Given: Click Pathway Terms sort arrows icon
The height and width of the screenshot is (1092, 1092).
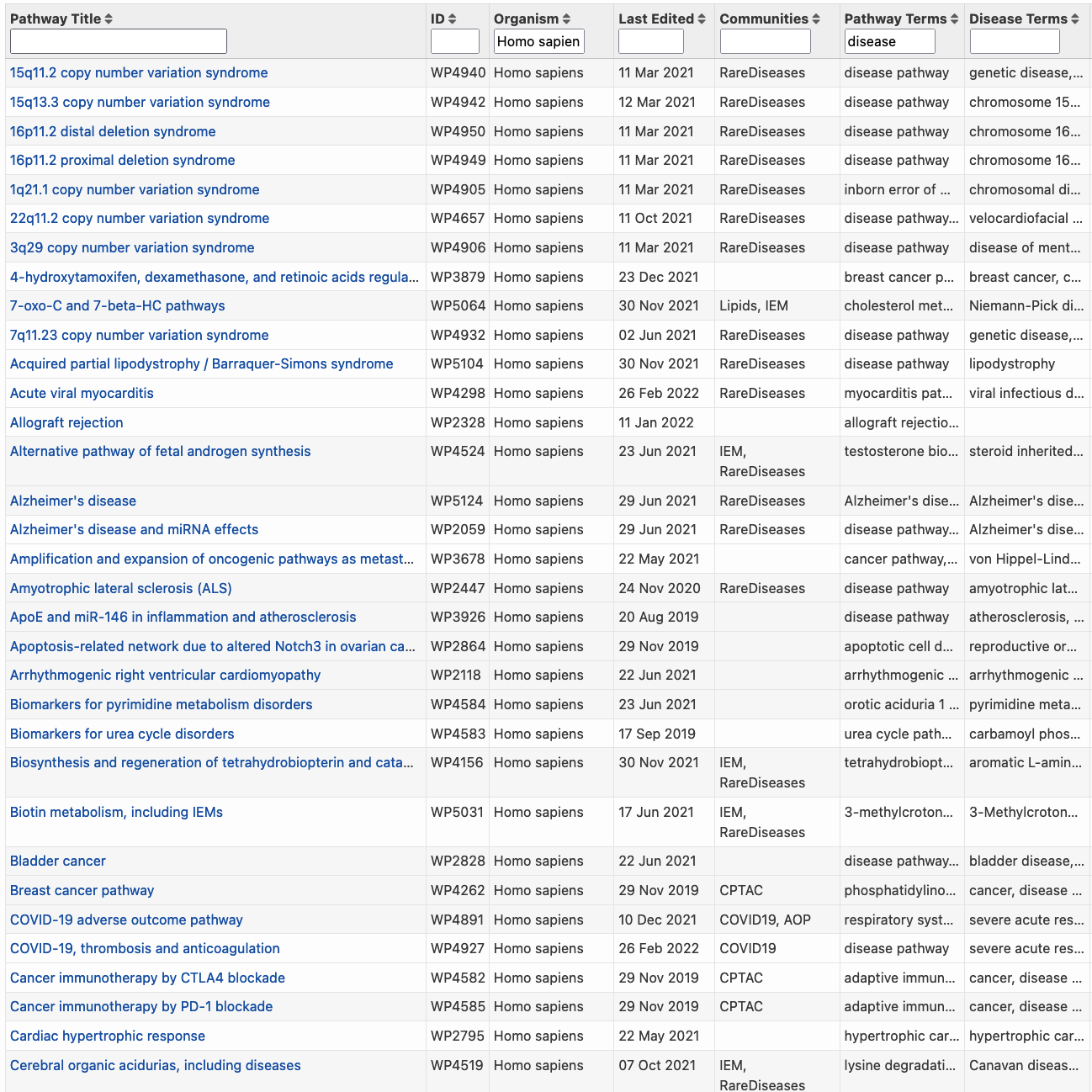Looking at the screenshot, I should [x=954, y=19].
